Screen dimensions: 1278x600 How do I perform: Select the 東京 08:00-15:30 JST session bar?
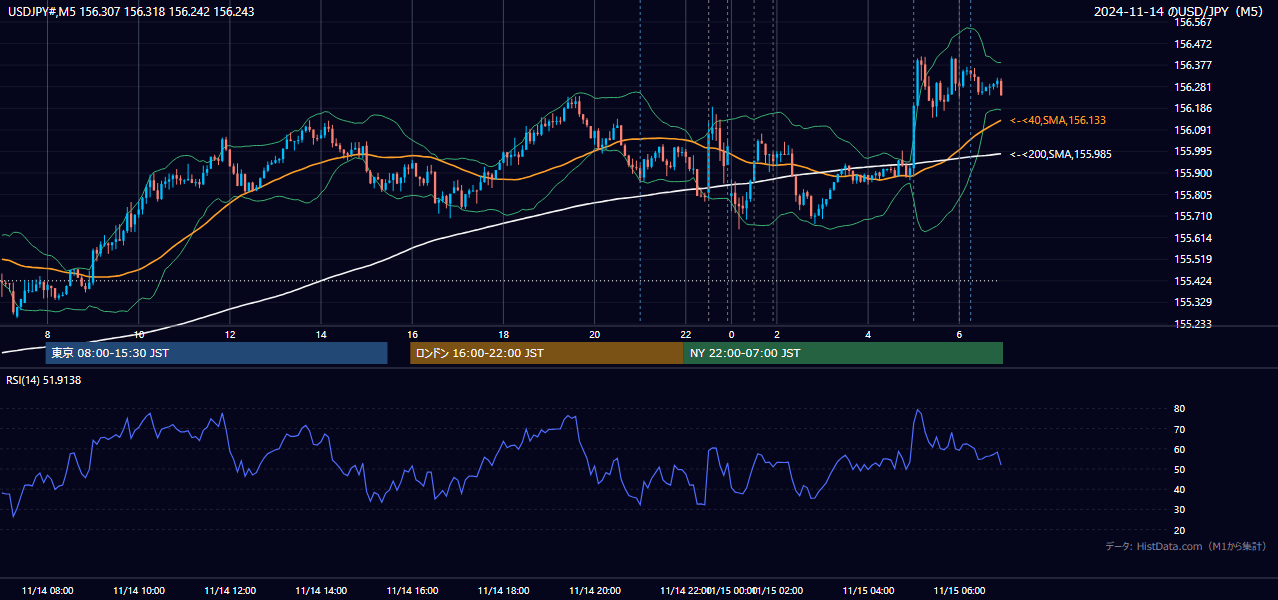pyautogui.click(x=216, y=353)
